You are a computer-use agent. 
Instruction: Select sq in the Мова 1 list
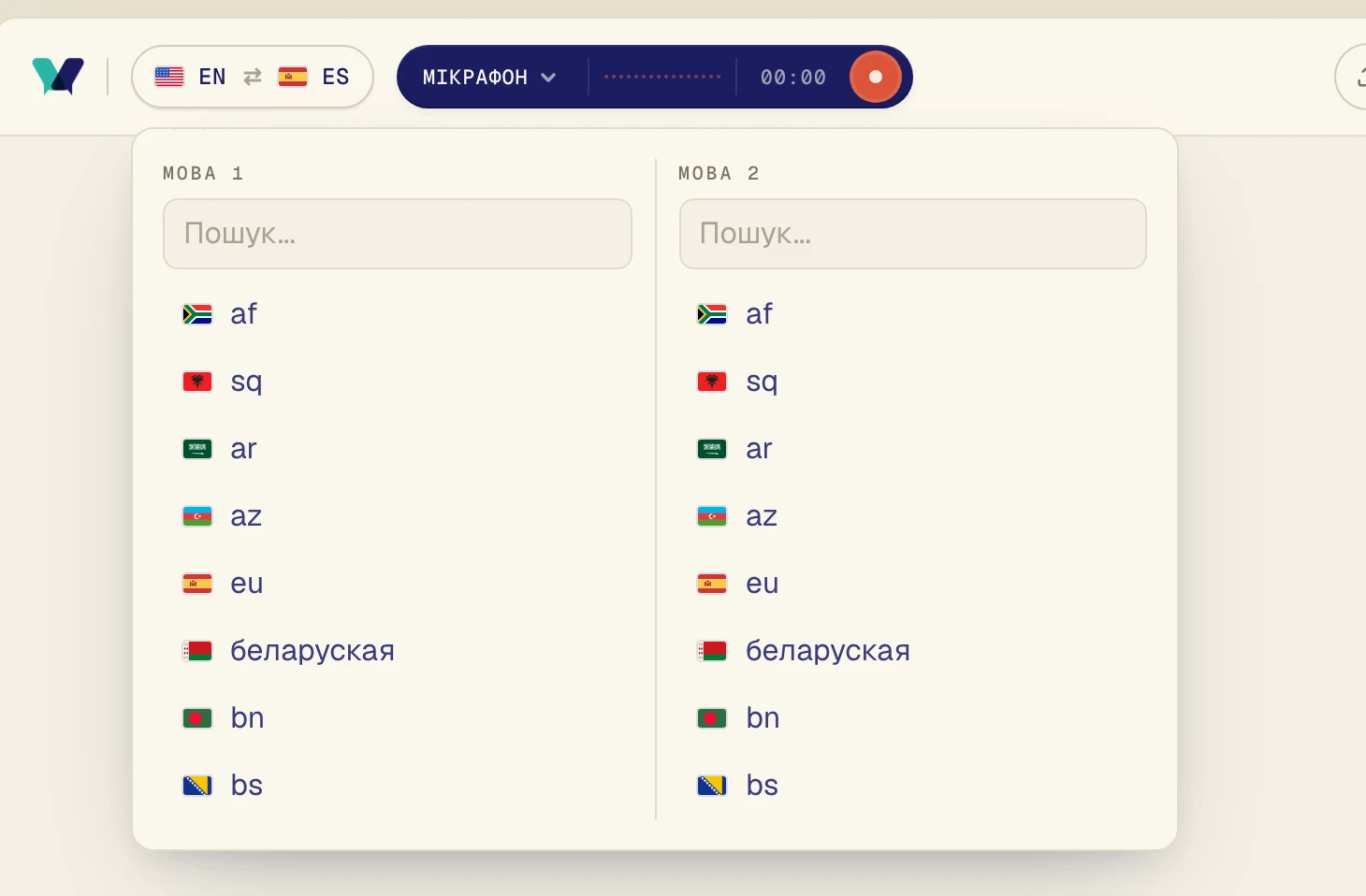[x=398, y=382]
